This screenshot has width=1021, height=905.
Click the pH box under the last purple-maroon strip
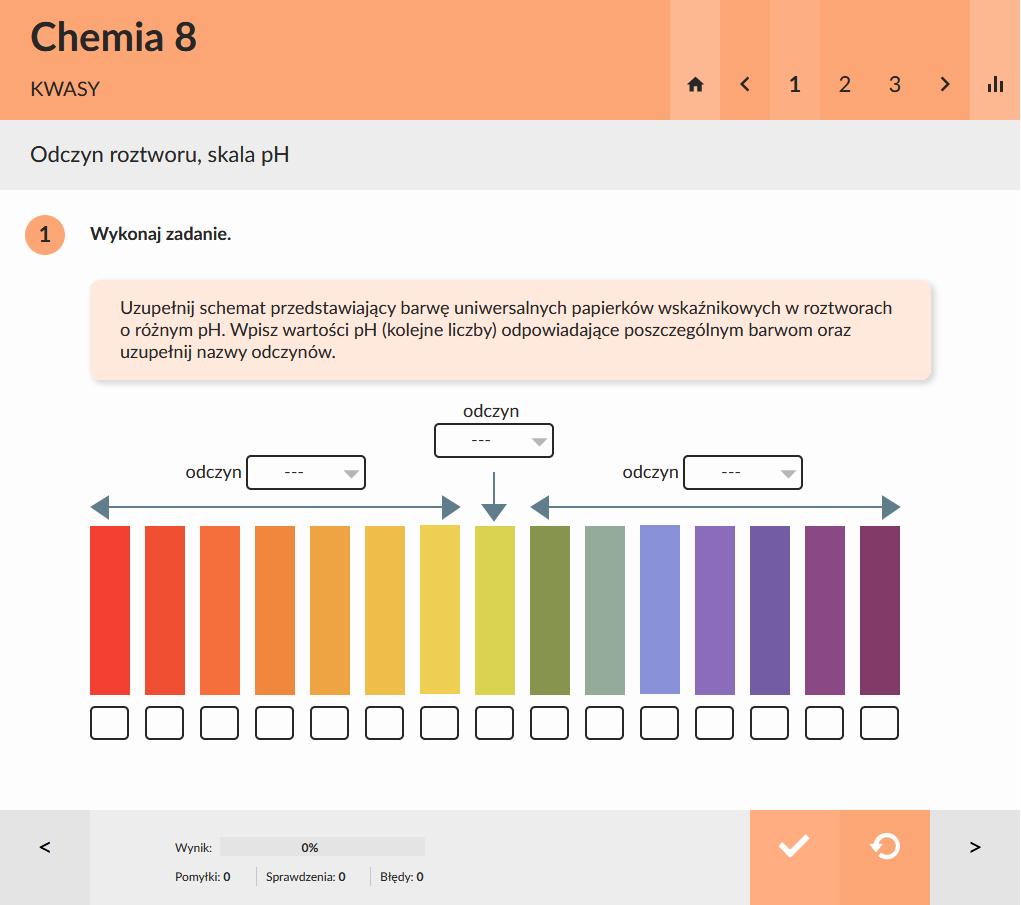[880, 722]
